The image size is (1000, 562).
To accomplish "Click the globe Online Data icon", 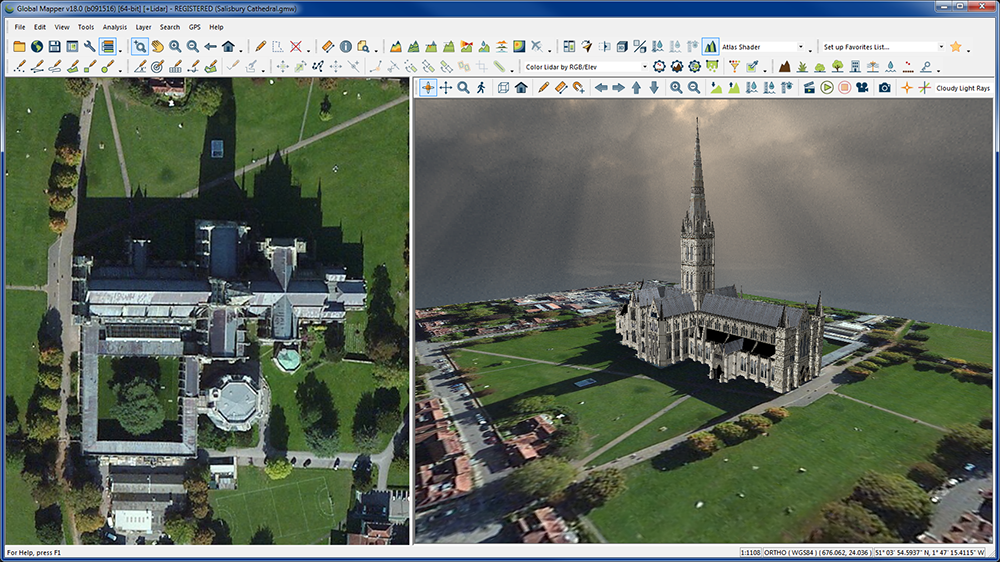I will click(37, 47).
